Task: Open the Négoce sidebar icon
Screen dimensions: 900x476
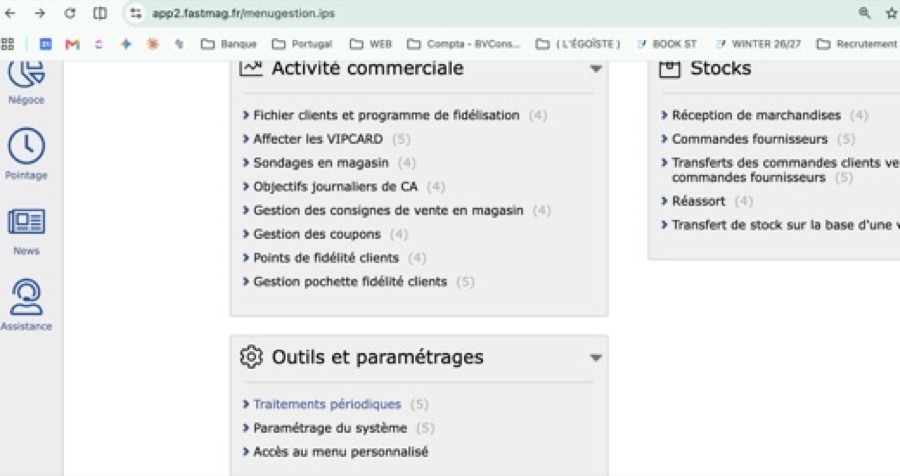Action: [26, 73]
